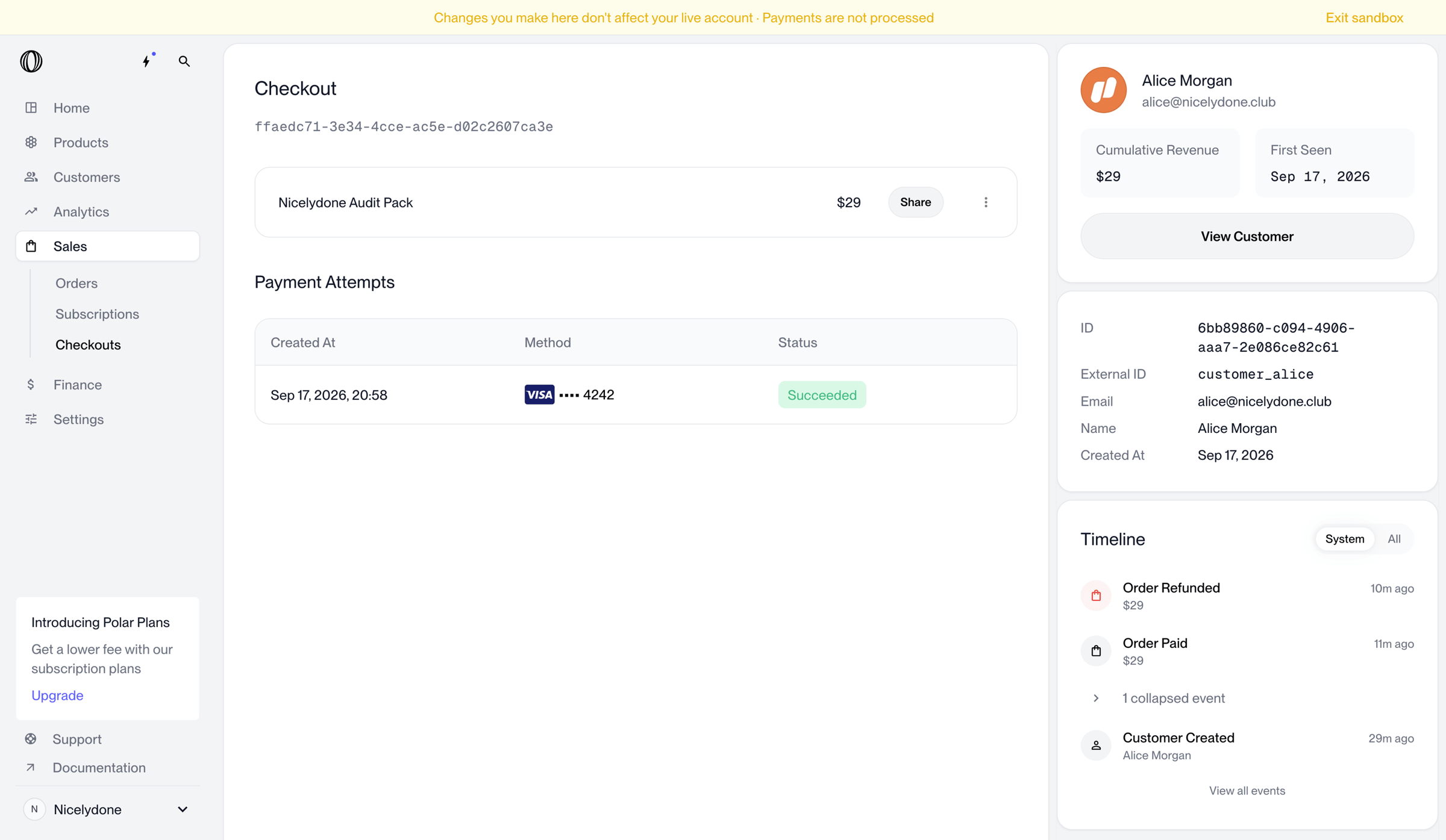Open the Support link
The width and height of the screenshot is (1446, 840).
(77, 738)
